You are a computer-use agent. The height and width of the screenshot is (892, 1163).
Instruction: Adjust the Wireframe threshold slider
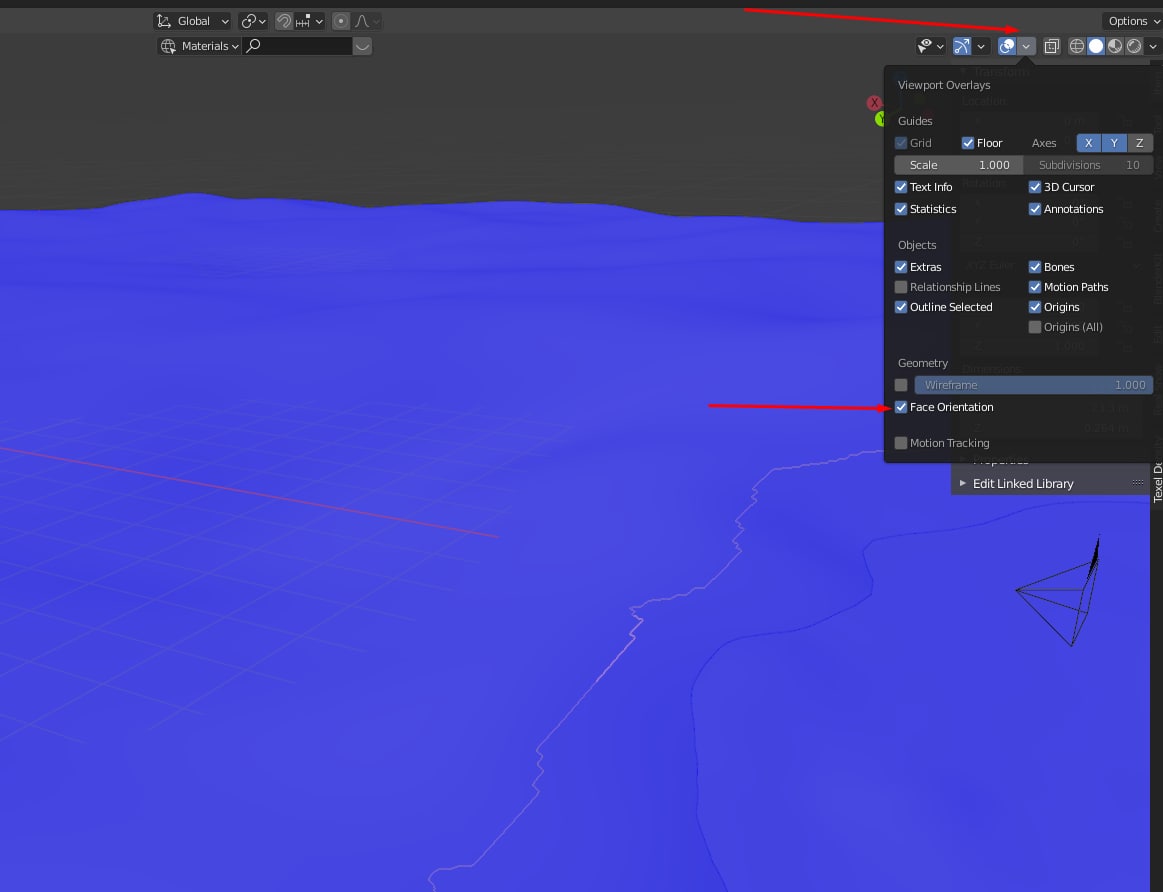(1034, 385)
